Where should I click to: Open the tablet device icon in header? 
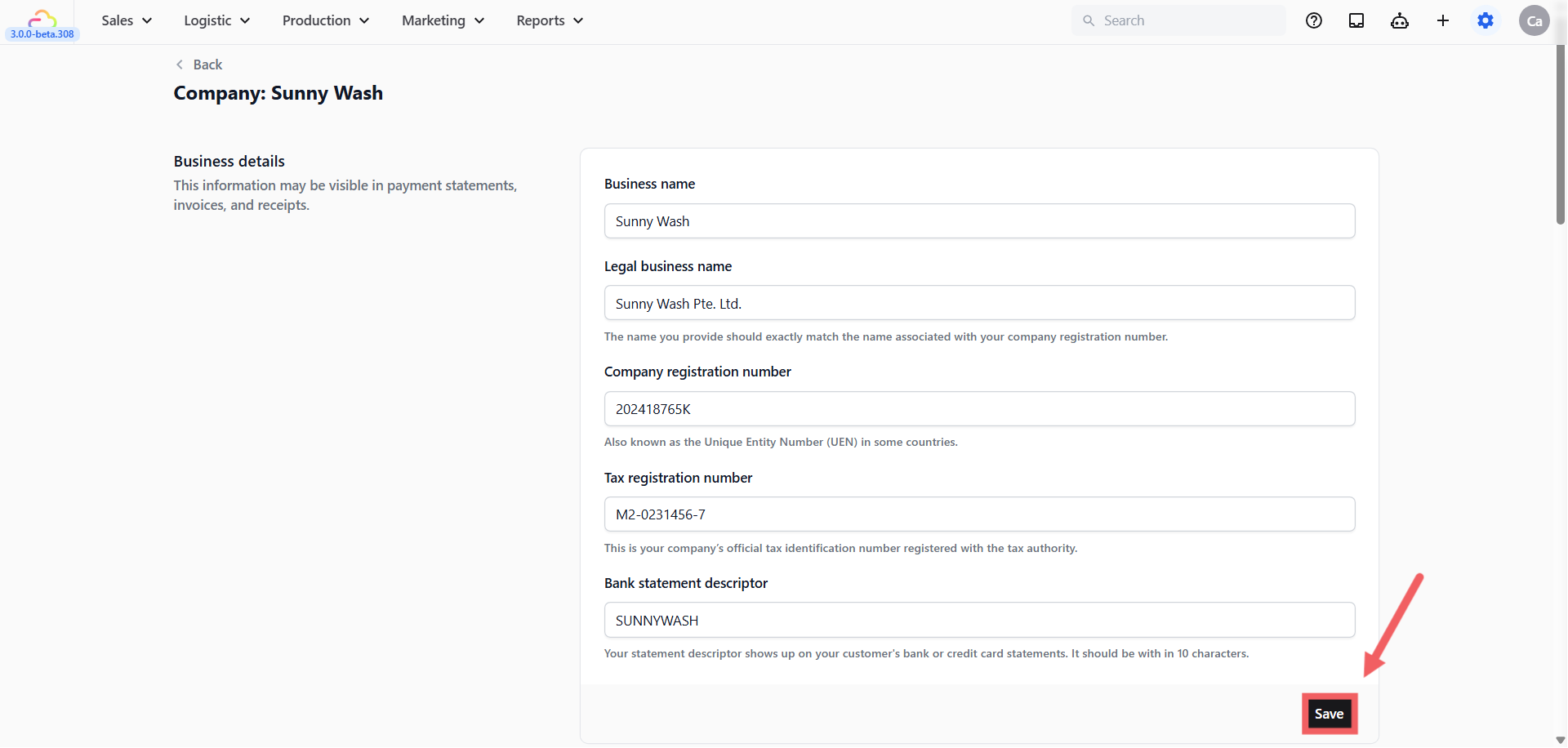(1356, 20)
